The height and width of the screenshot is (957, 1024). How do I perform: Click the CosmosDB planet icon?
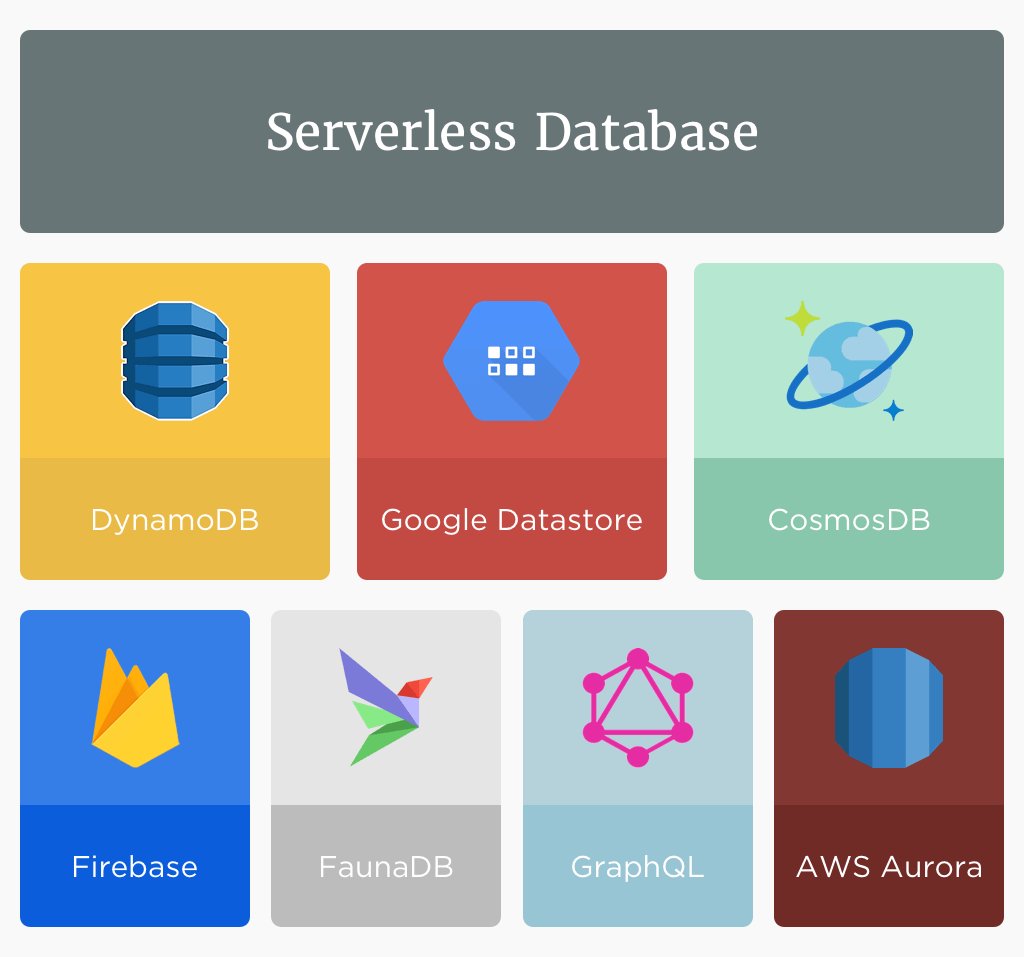tap(849, 361)
